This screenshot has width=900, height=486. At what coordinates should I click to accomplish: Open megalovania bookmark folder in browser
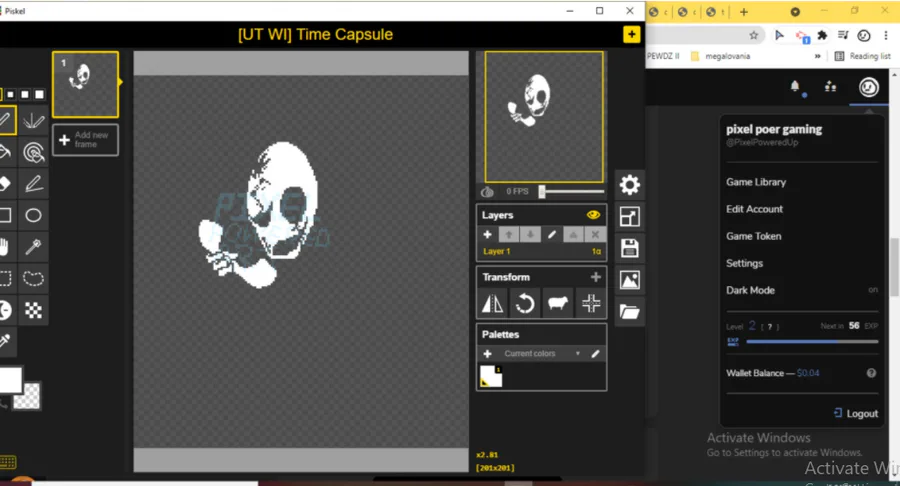720,56
